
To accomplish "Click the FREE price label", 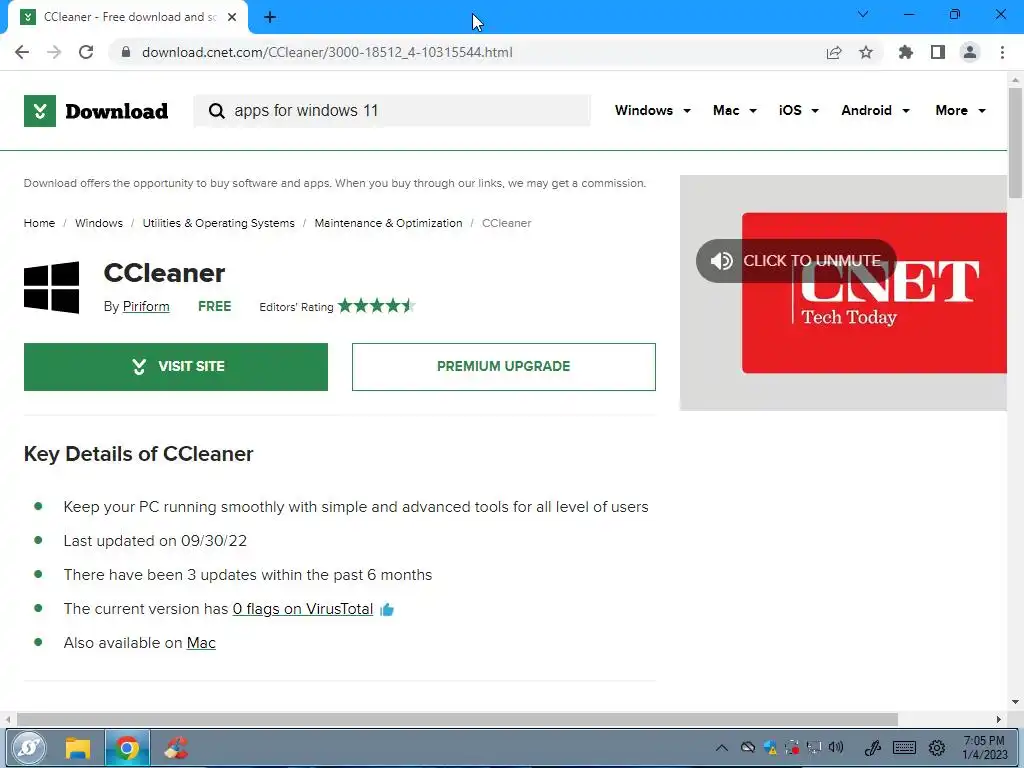I will (x=214, y=306).
